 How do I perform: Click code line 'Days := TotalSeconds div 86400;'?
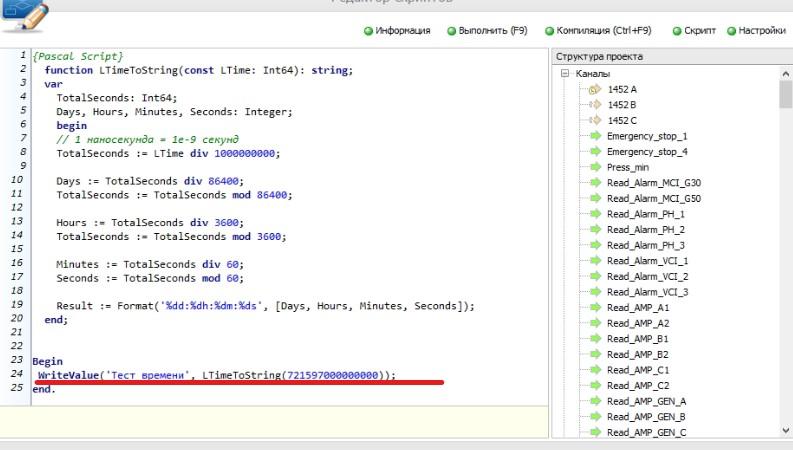click(150, 181)
